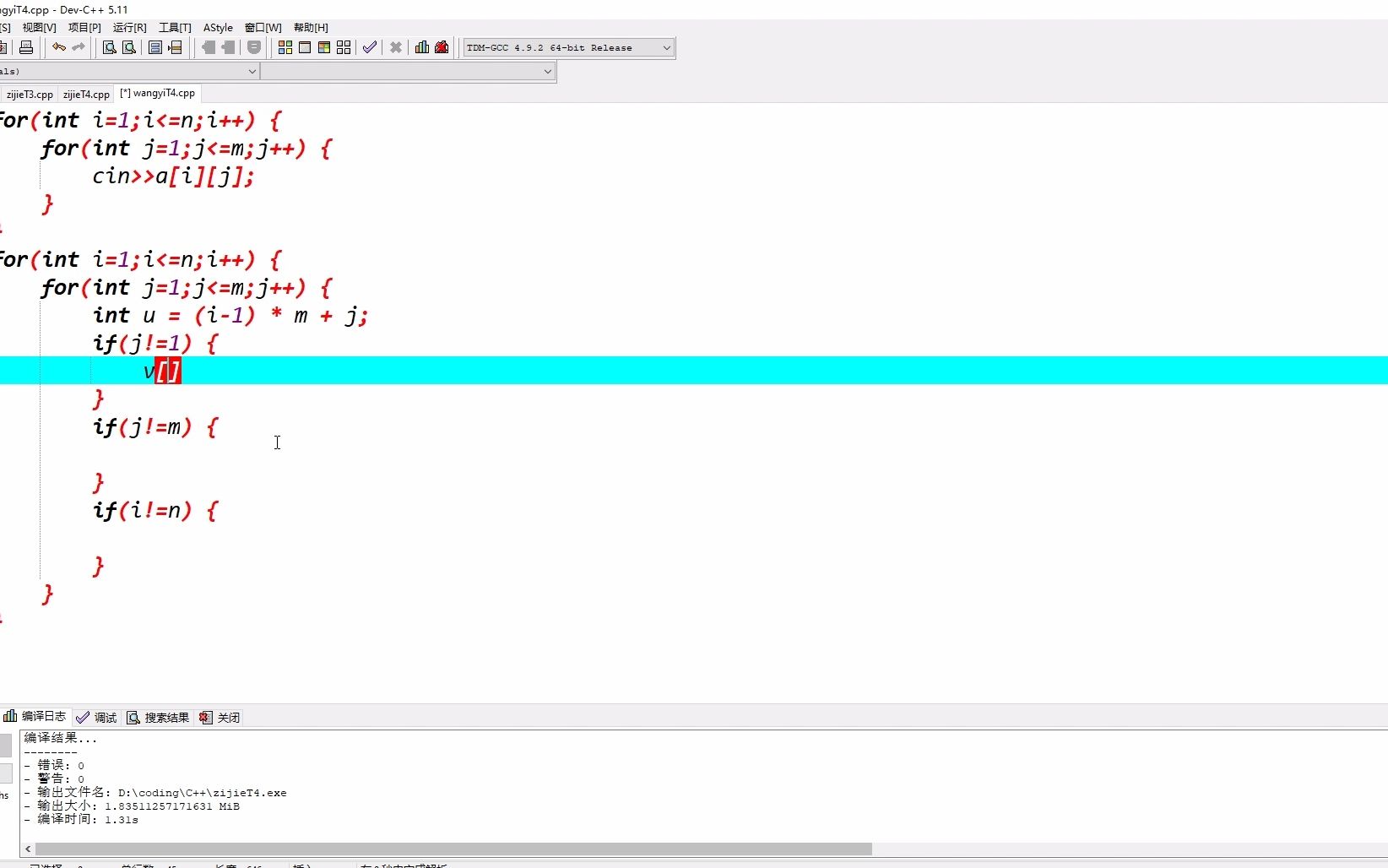Click the code line 'cin>>a[i][j];'
The image size is (1388, 868).
coord(173,176)
